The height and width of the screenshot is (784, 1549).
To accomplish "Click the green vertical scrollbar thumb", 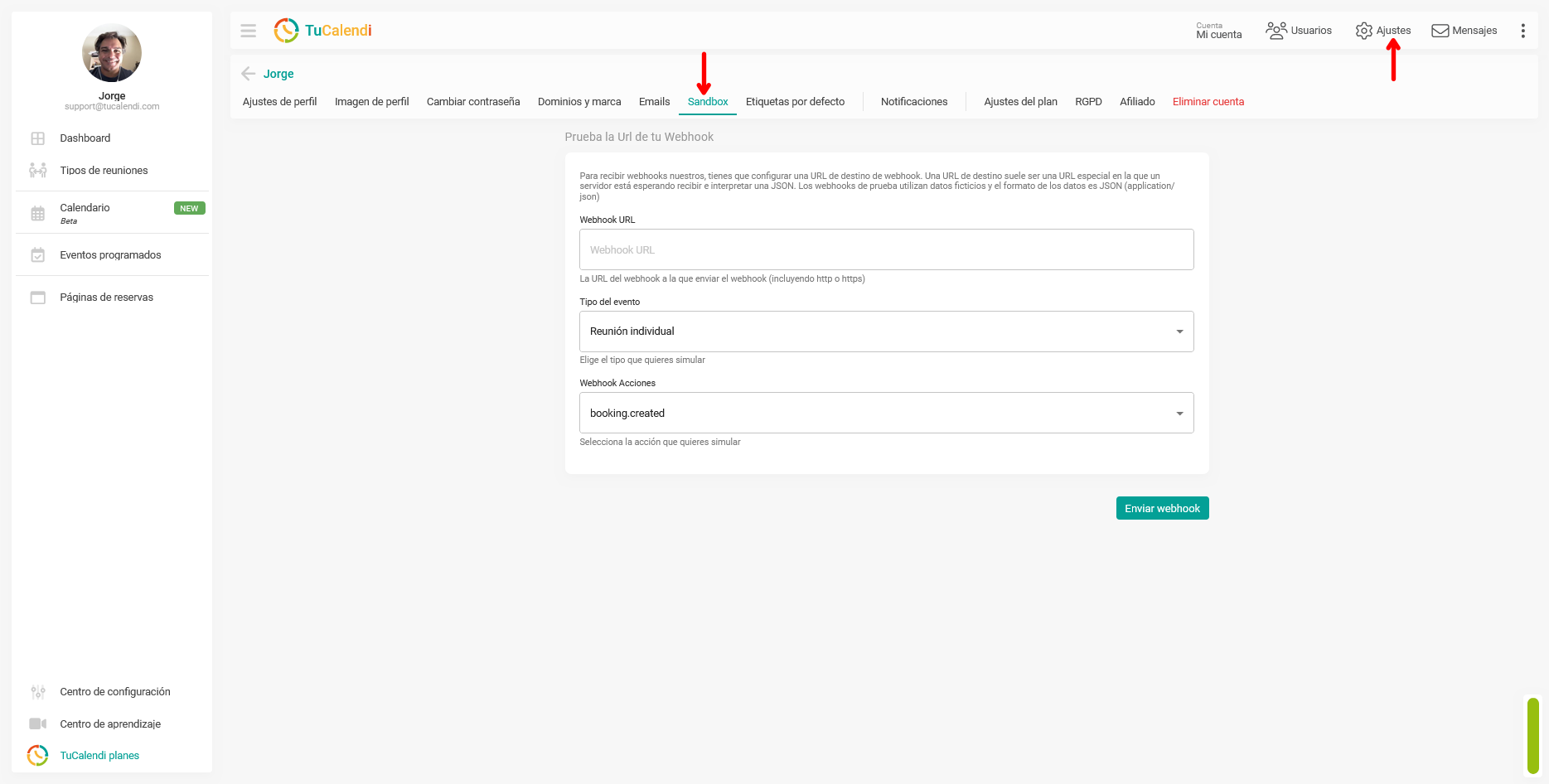I will point(1533,736).
